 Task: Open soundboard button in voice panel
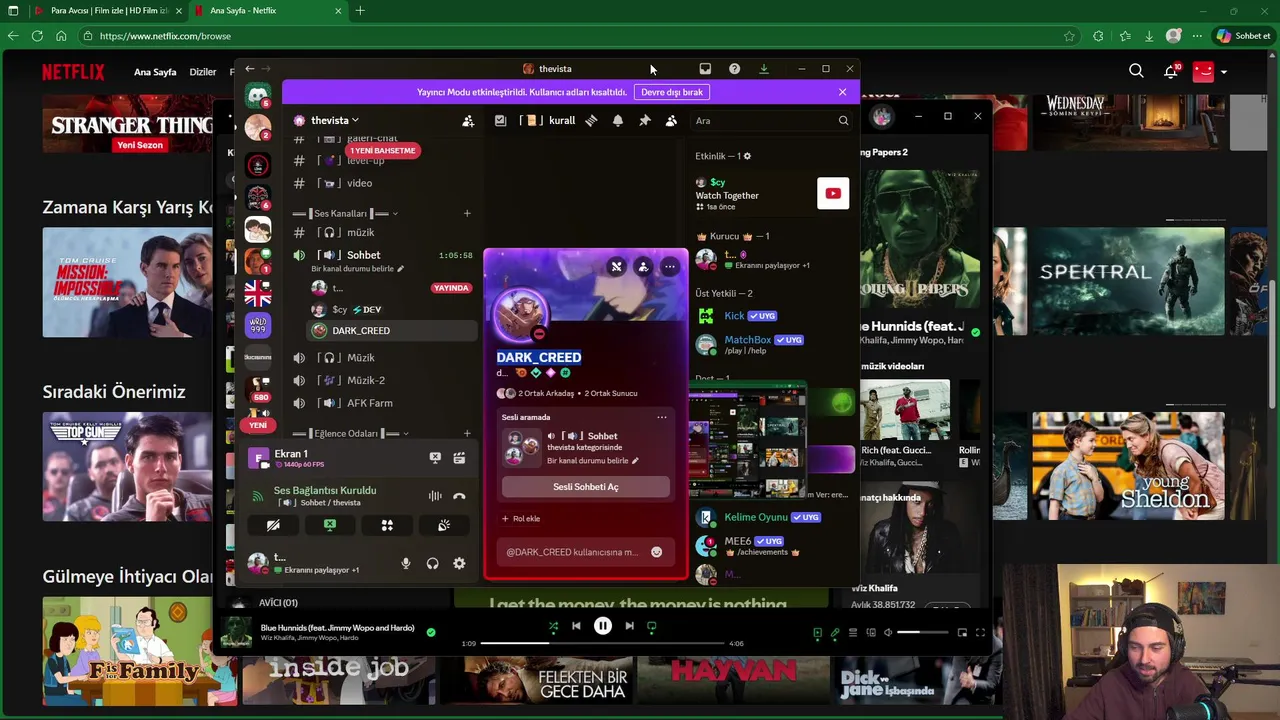click(444, 525)
